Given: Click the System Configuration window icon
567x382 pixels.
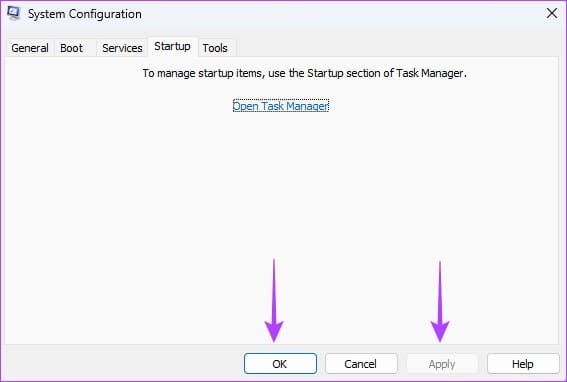Looking at the screenshot, I should 14,14.
